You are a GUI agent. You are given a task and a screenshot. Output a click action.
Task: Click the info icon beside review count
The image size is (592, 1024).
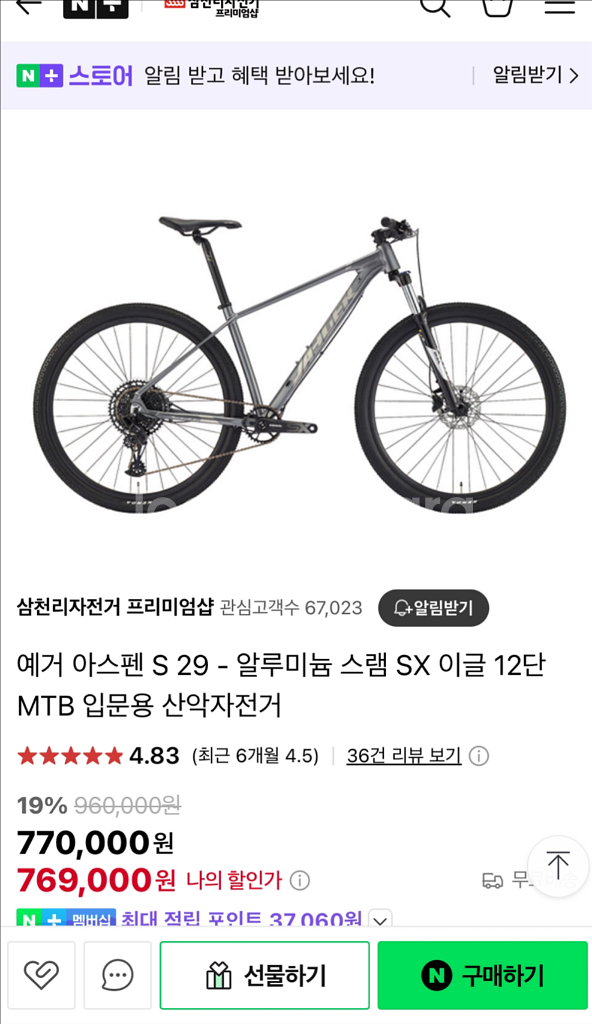[479, 756]
